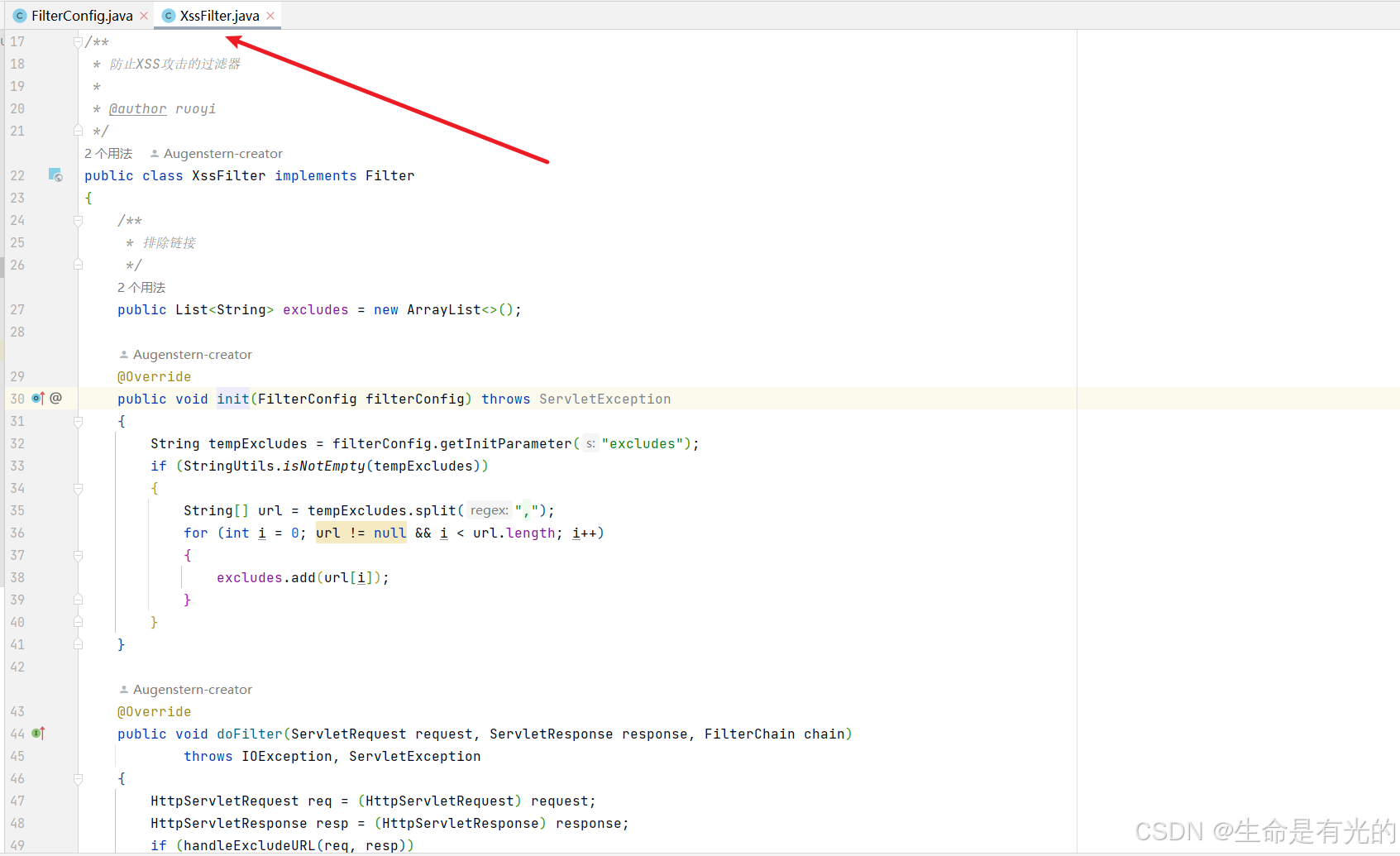
Task: Click the @ gutter icon on line 30
Action: click(56, 398)
